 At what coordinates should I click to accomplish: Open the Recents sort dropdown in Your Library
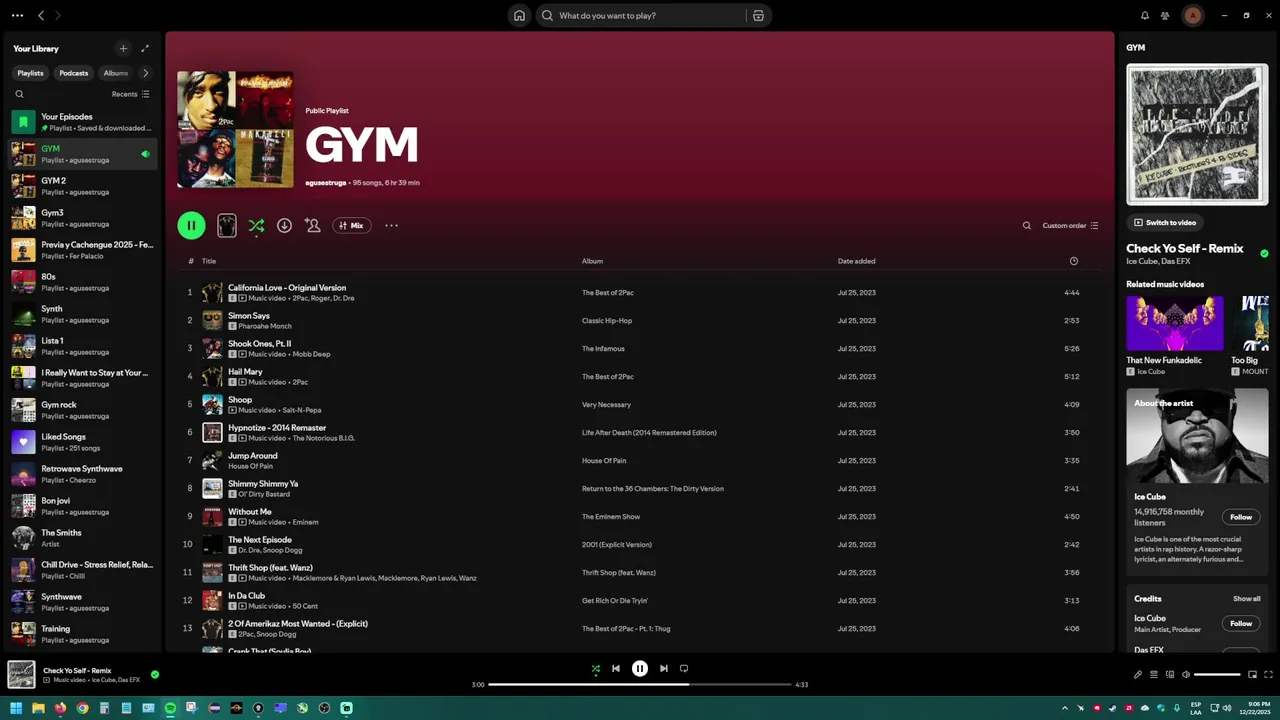130,94
